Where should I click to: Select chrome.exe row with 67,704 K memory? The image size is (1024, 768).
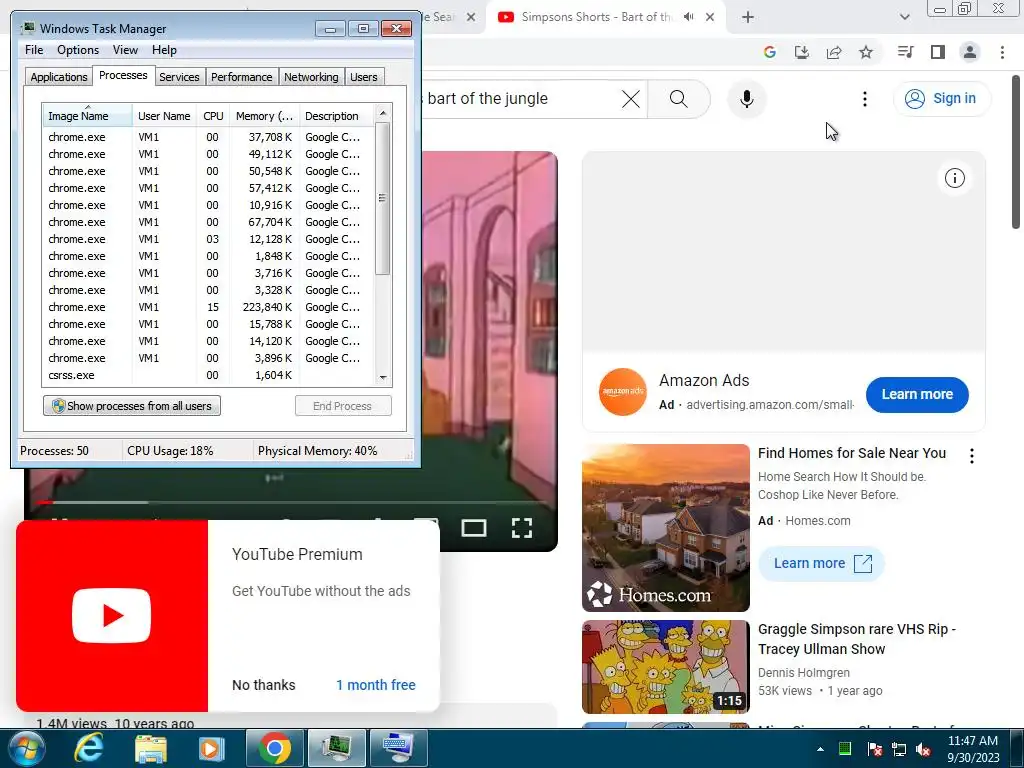coord(208,222)
